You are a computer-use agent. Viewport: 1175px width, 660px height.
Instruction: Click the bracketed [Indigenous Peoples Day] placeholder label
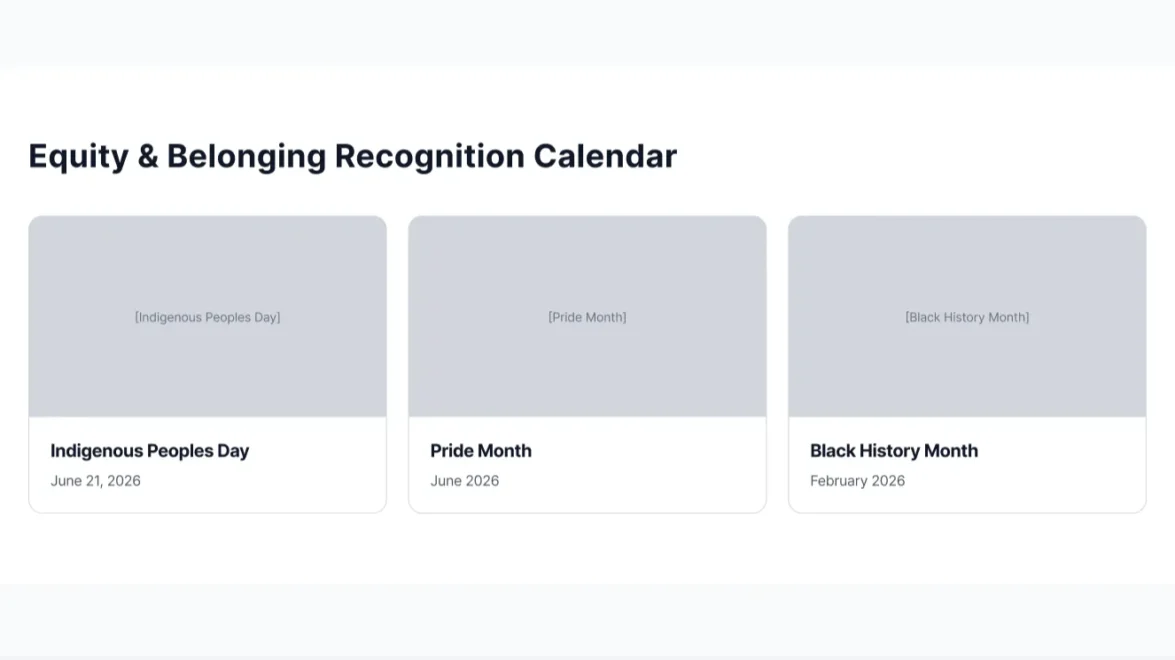(207, 317)
